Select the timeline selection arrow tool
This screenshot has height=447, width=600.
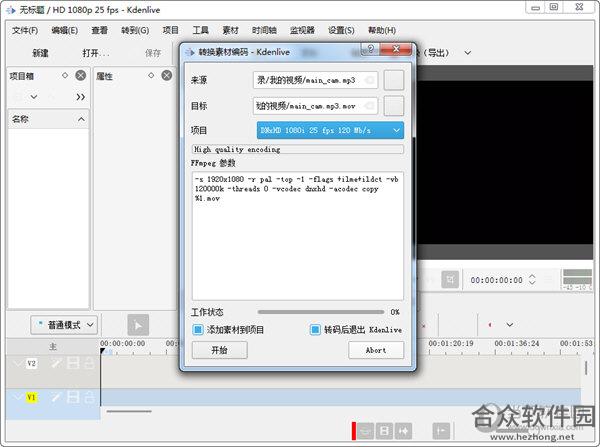[138, 325]
